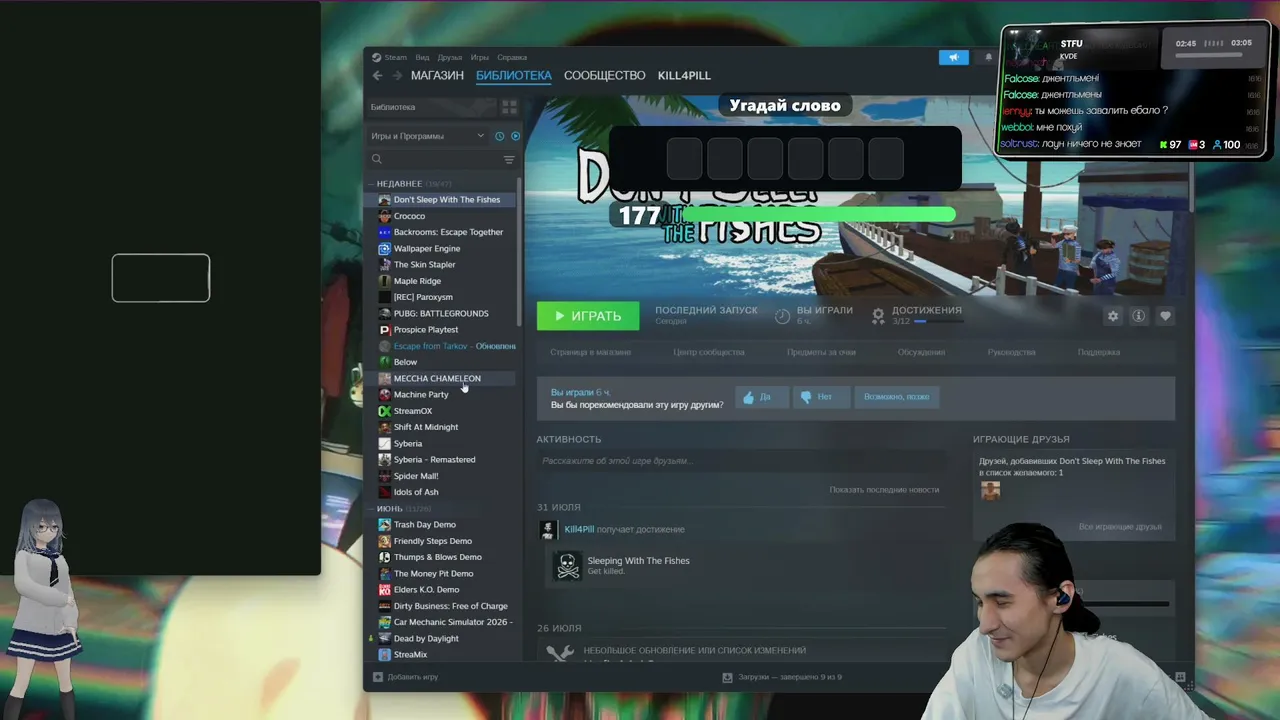The image size is (1280, 720).
Task: Open Игры и Программы dropdown
Action: pos(427,136)
